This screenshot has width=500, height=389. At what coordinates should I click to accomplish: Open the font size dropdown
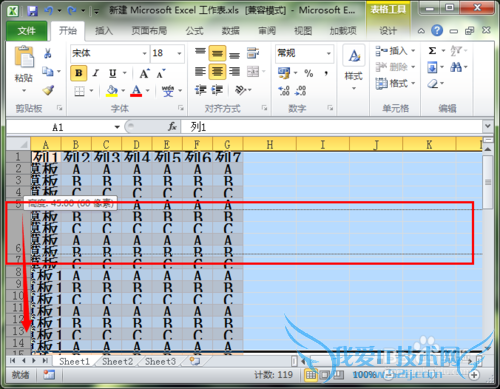179,53
